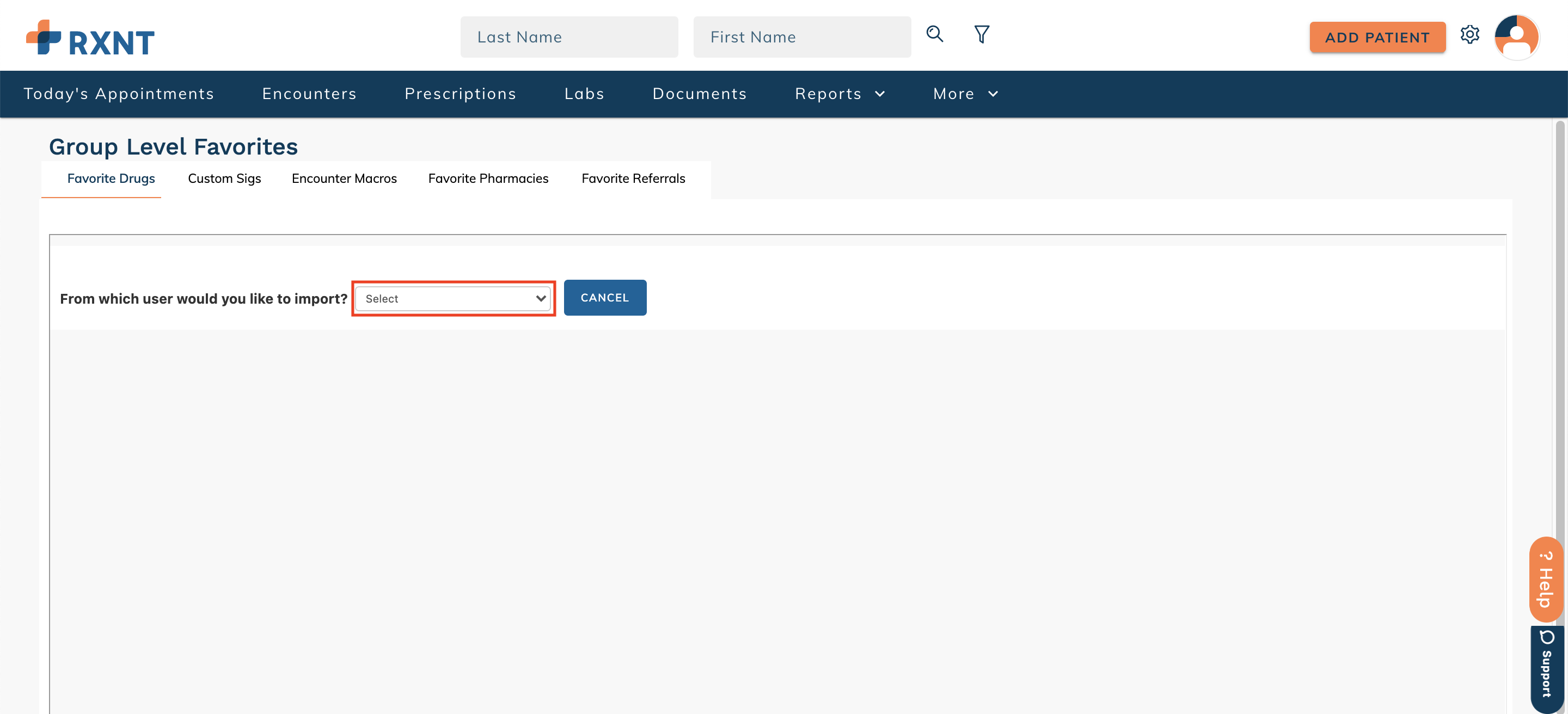Viewport: 1568px width, 714px height.
Task: Open the Prescriptions menu item
Action: tap(460, 94)
